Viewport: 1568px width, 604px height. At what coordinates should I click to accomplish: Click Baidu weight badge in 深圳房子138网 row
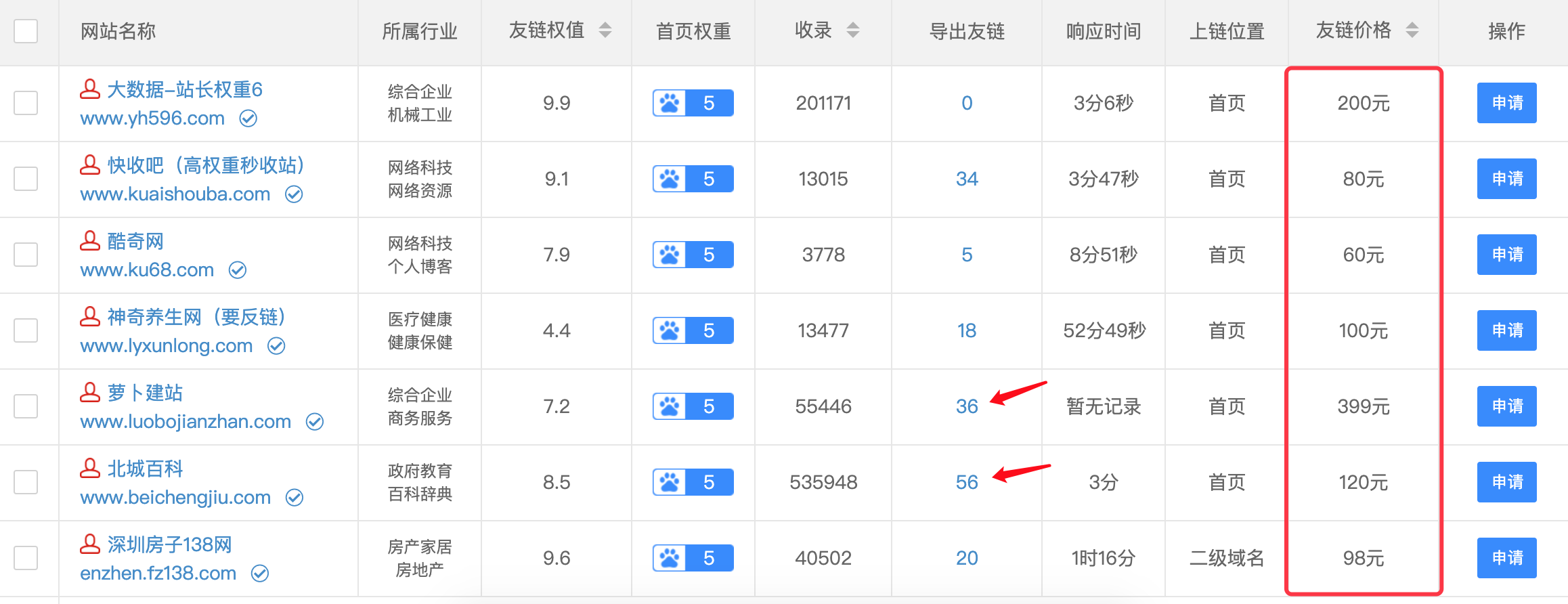point(693,558)
